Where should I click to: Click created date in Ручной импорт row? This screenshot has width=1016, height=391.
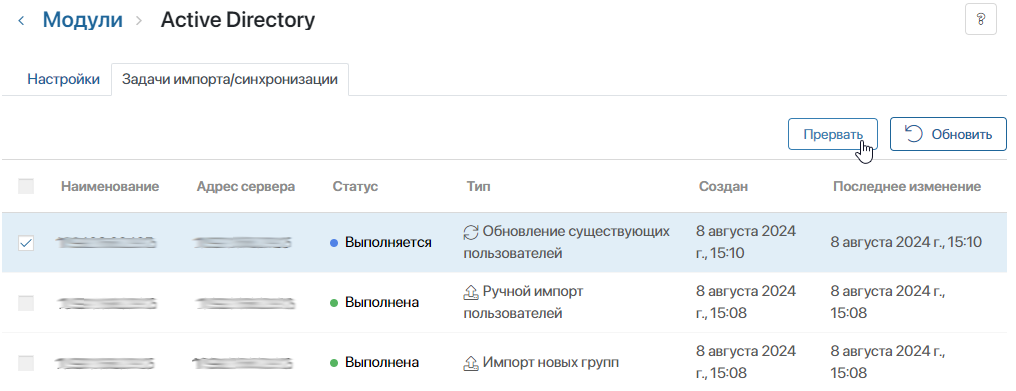point(746,303)
